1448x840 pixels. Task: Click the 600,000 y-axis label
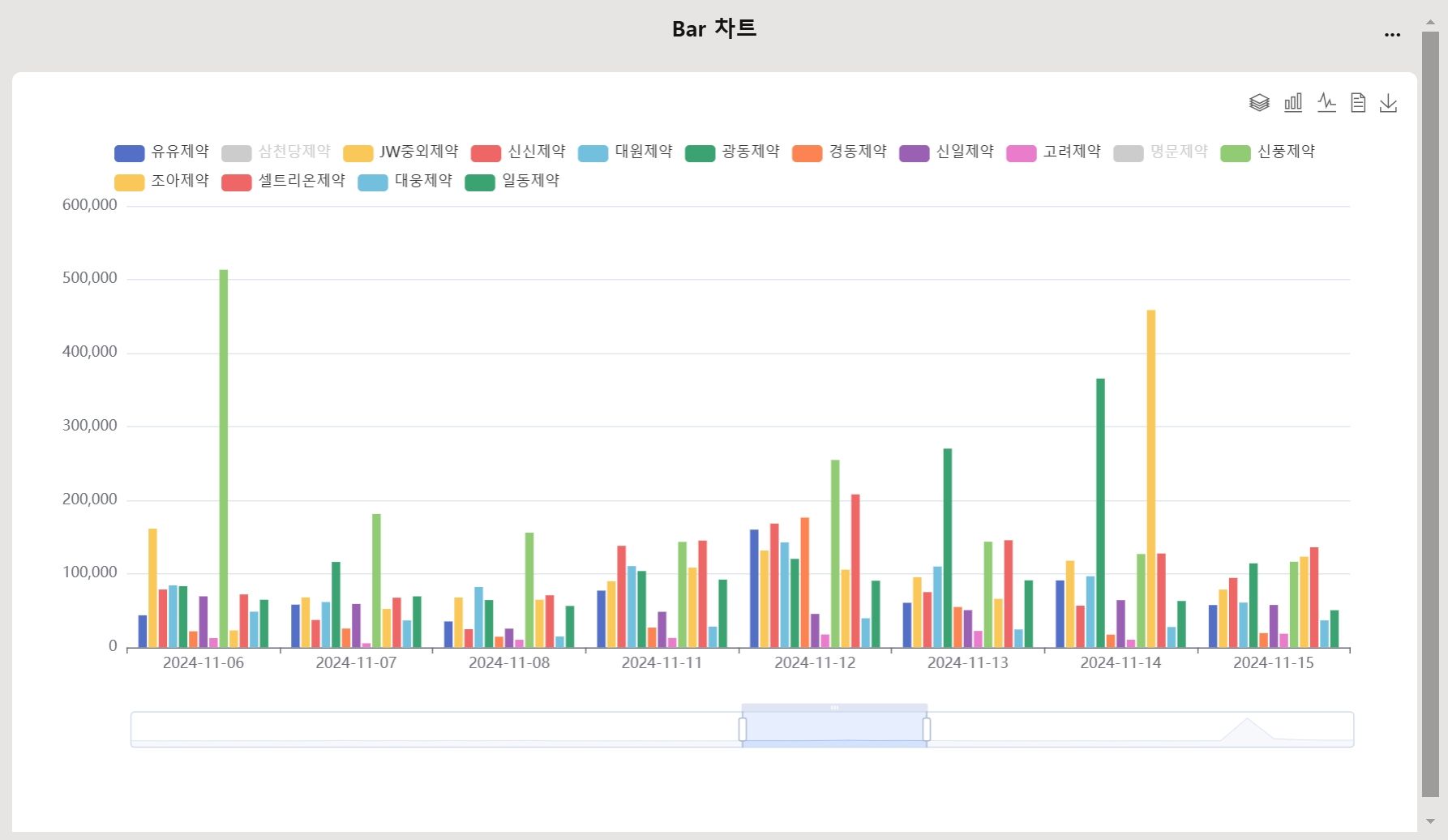[90, 205]
